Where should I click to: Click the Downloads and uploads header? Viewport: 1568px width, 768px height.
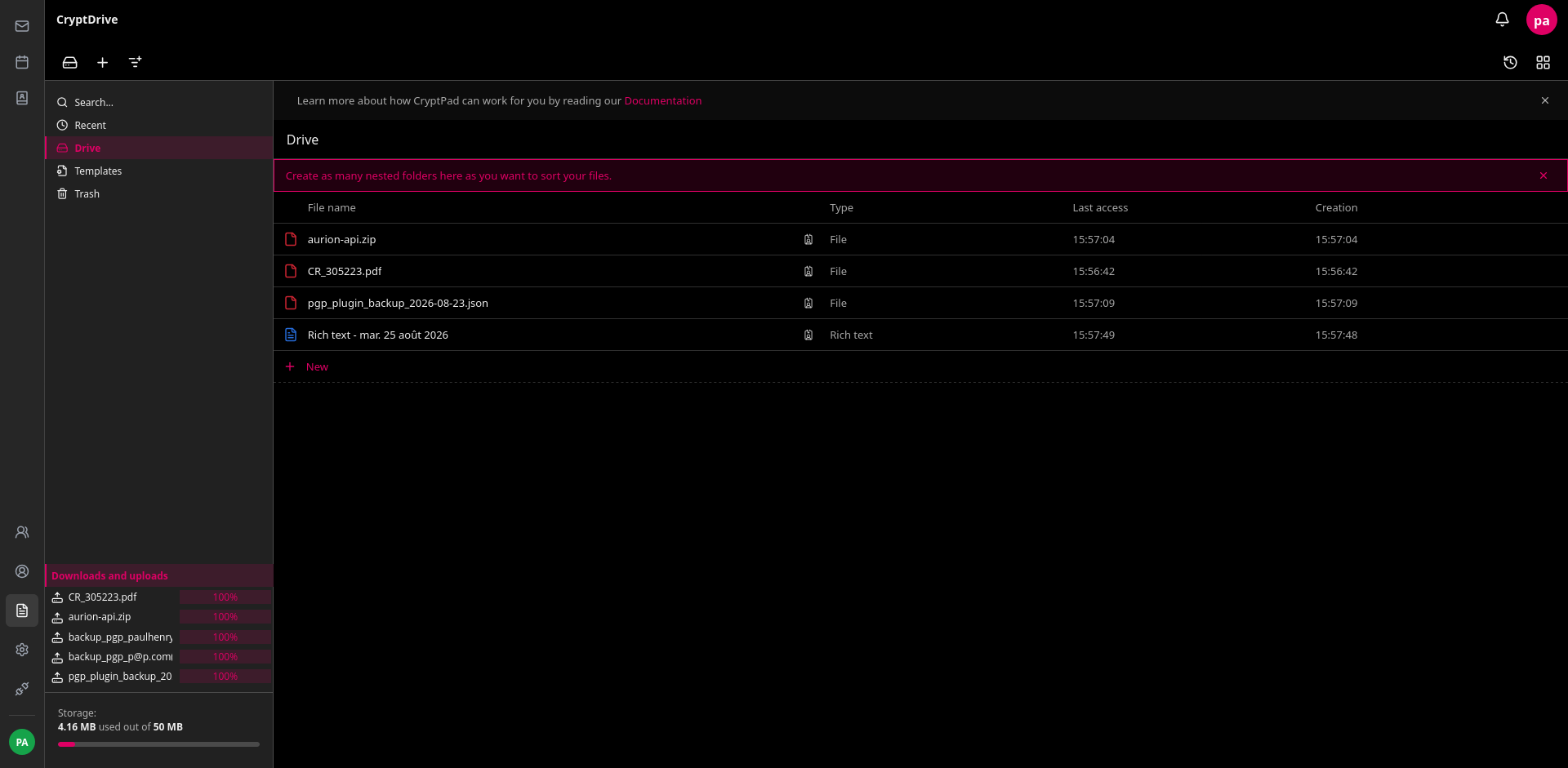[159, 575]
